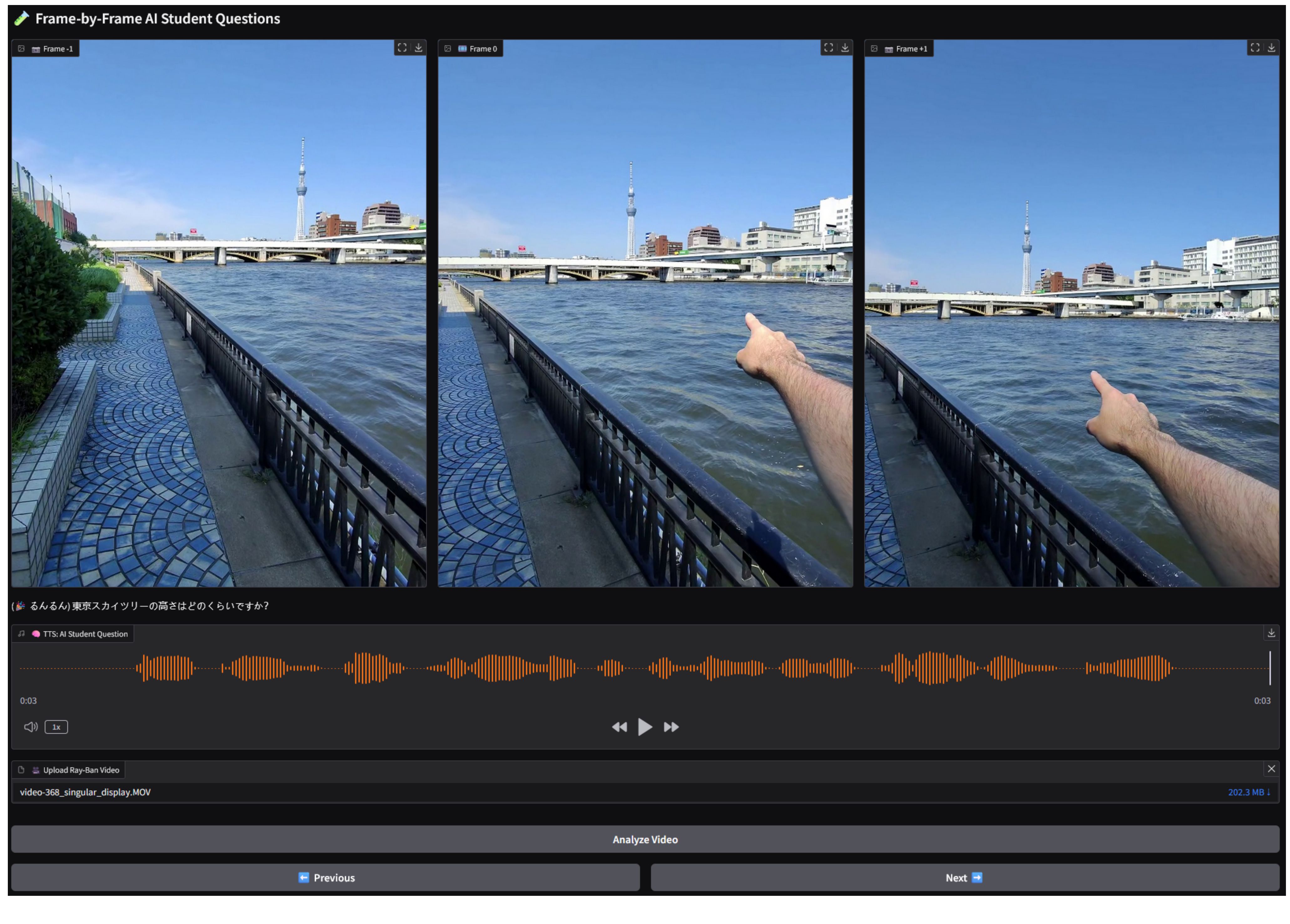Download the Frame 0 image
The image size is (1290, 924).
coord(845,48)
